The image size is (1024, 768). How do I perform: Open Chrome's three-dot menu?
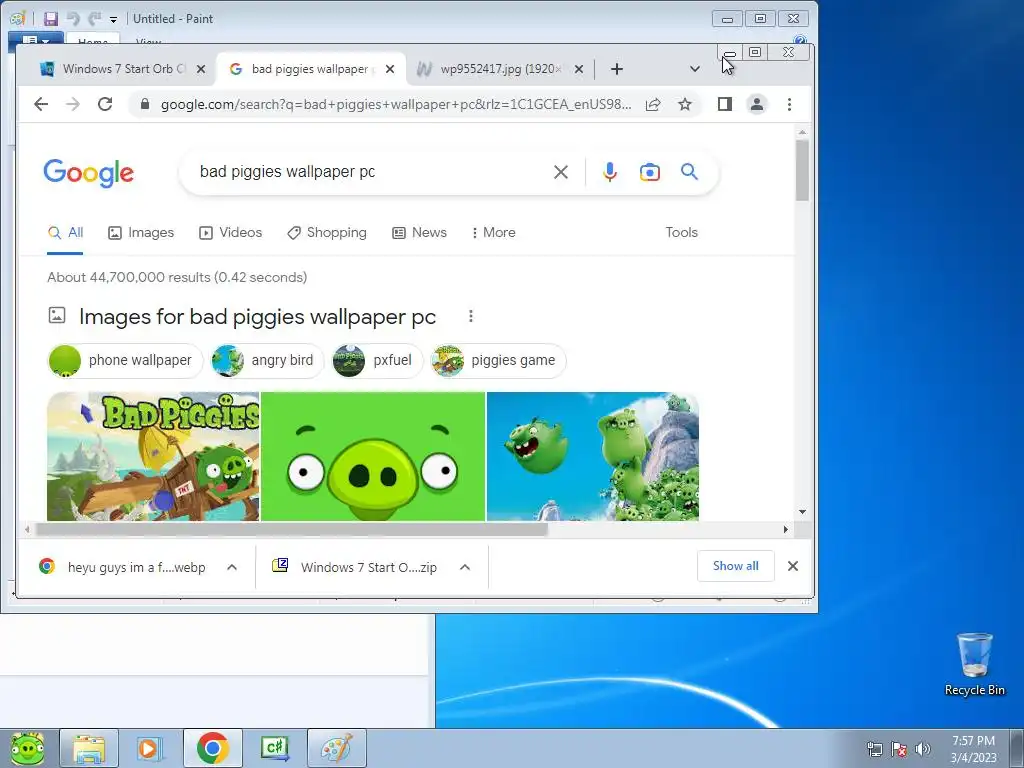click(789, 104)
